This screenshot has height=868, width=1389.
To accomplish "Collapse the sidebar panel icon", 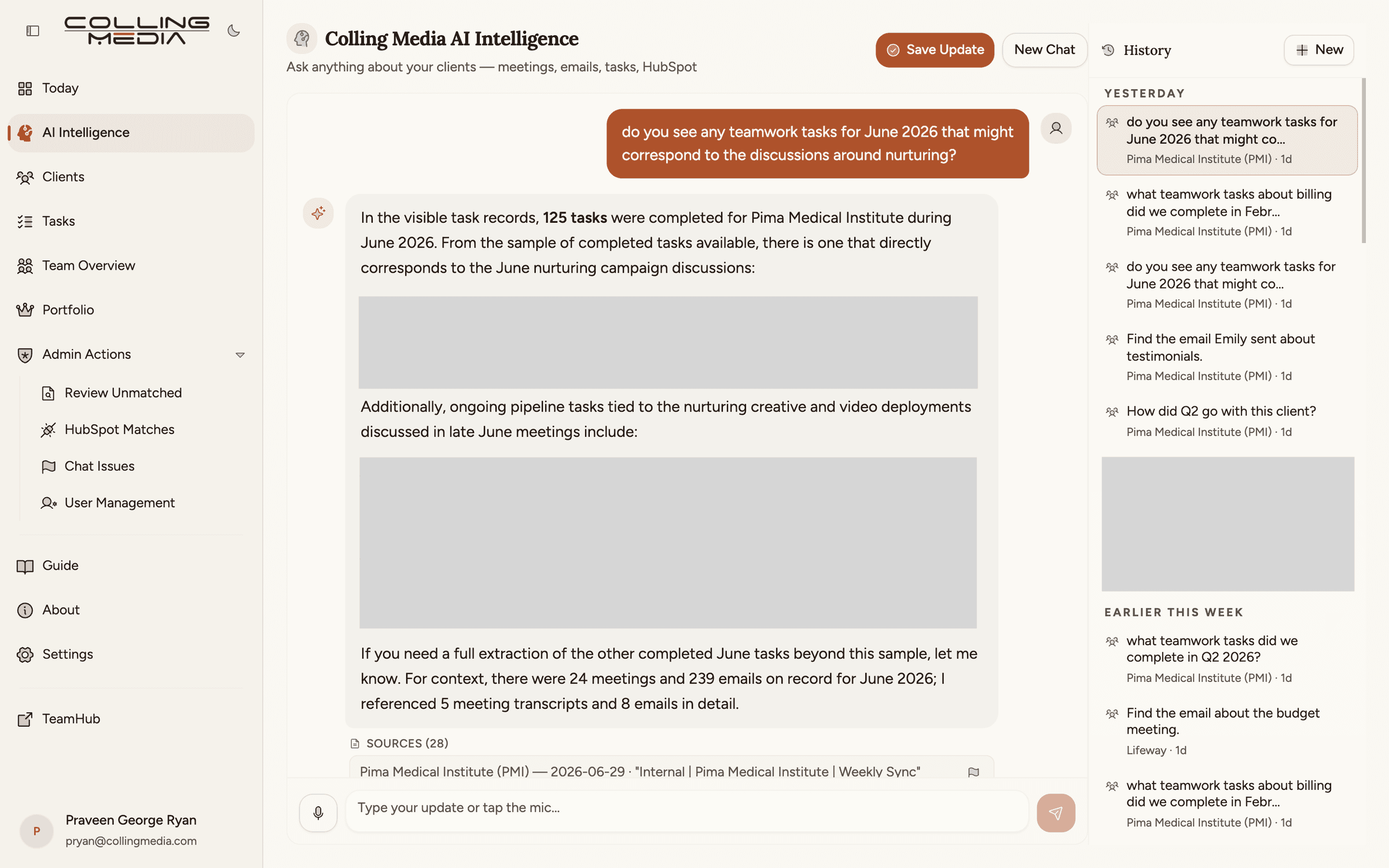I will (x=32, y=31).
